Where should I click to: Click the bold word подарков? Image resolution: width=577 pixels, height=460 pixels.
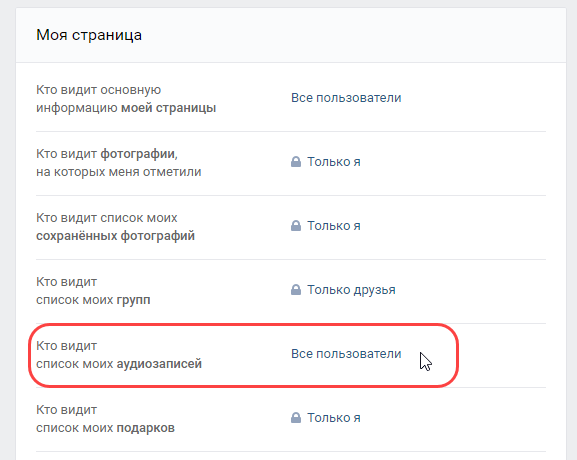click(145, 428)
